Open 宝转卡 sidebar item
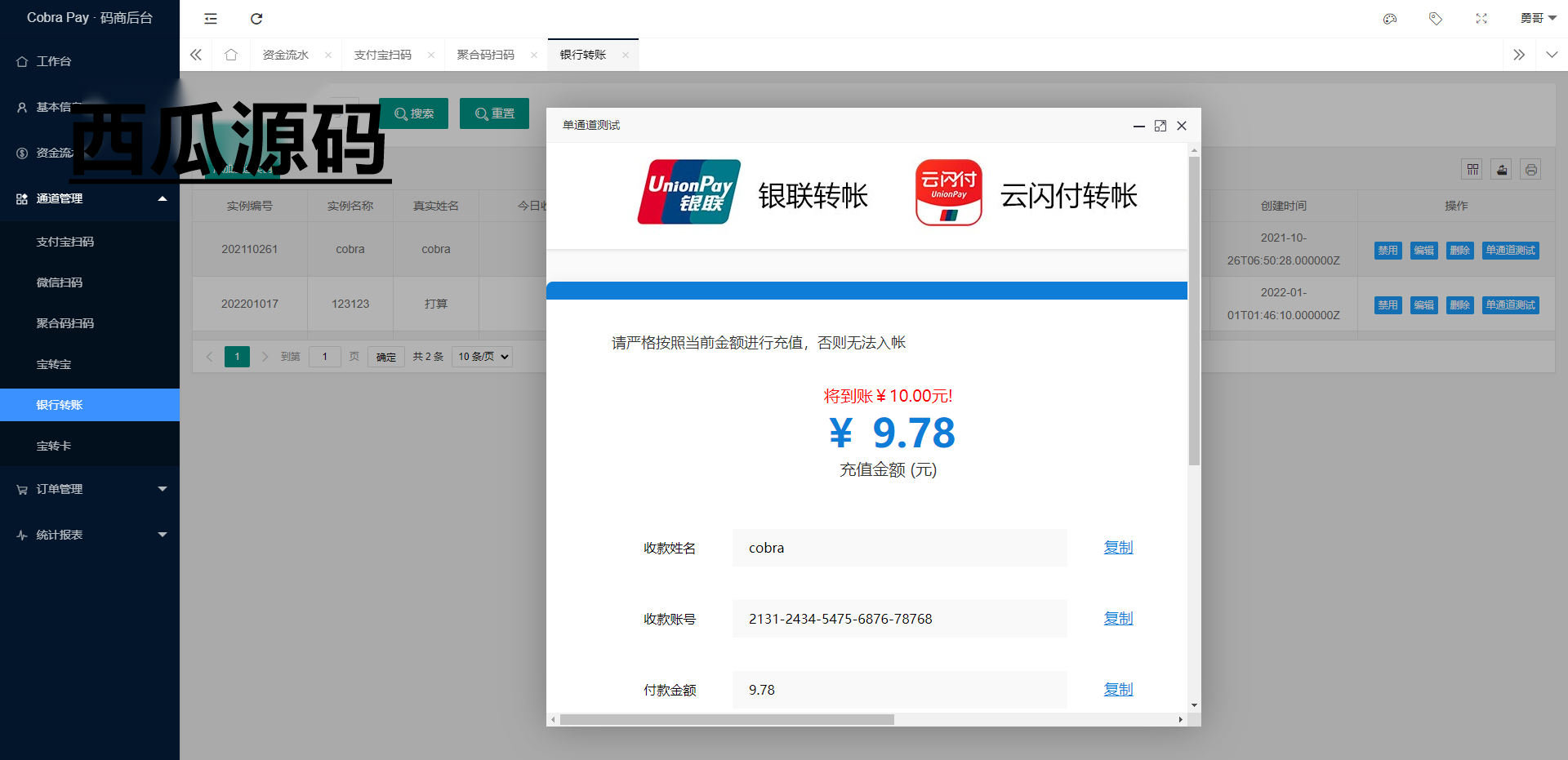Screen dimensions: 1568x760 click(x=90, y=446)
